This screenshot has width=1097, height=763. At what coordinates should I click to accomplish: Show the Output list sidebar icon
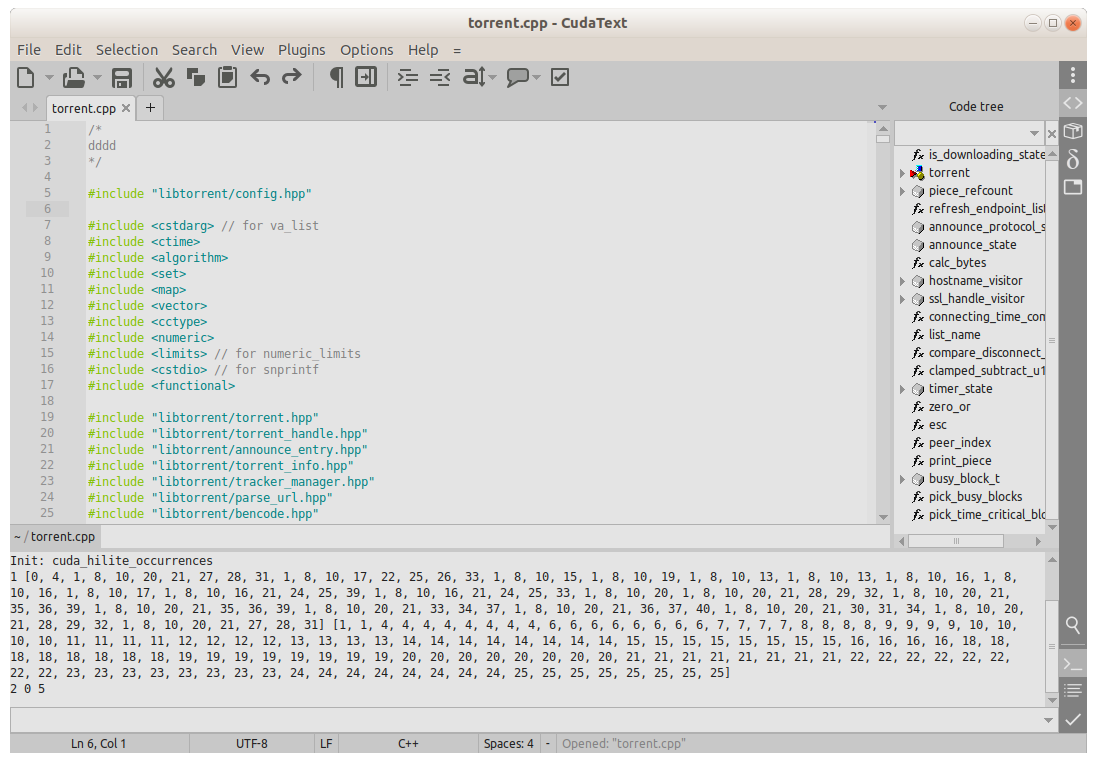[1073, 691]
